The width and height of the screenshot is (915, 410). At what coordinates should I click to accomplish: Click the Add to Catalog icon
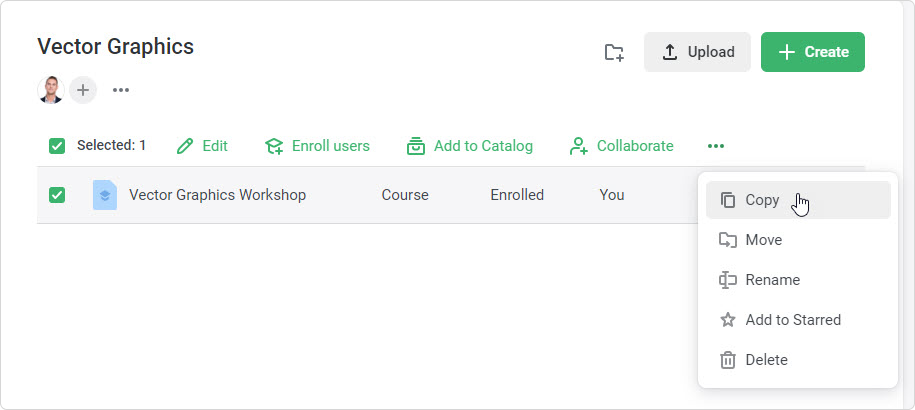click(416, 146)
